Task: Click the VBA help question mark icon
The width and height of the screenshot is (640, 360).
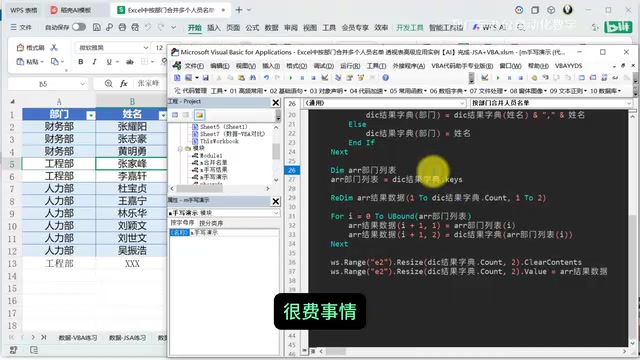Action: 385,78
